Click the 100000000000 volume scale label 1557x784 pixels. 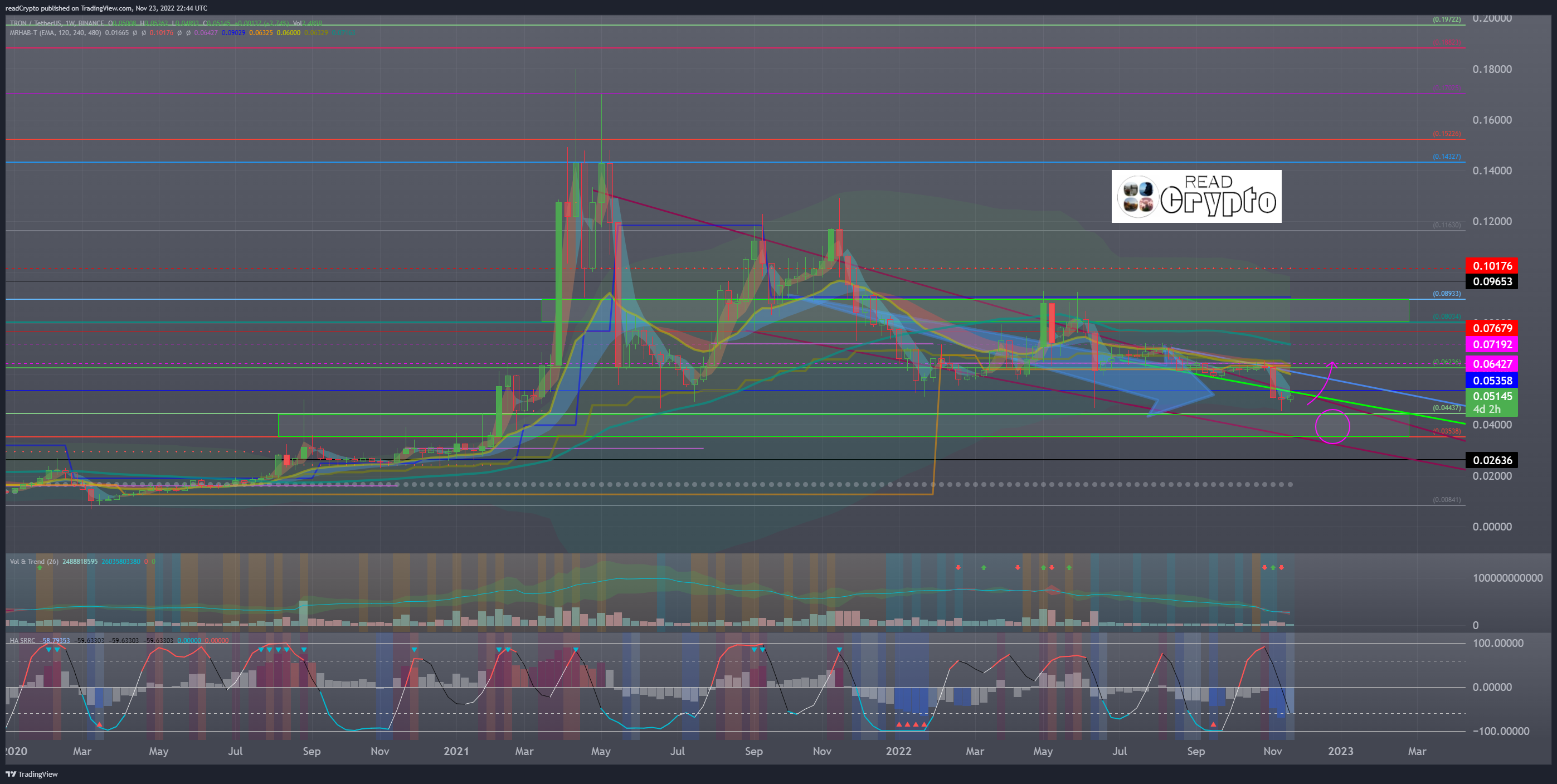click(x=1507, y=578)
